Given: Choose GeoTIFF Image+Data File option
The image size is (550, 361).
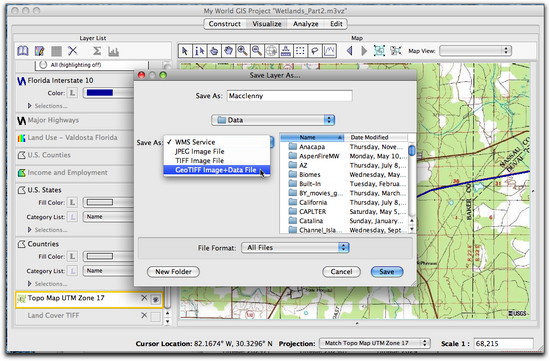Looking at the screenshot, I should [x=217, y=170].
